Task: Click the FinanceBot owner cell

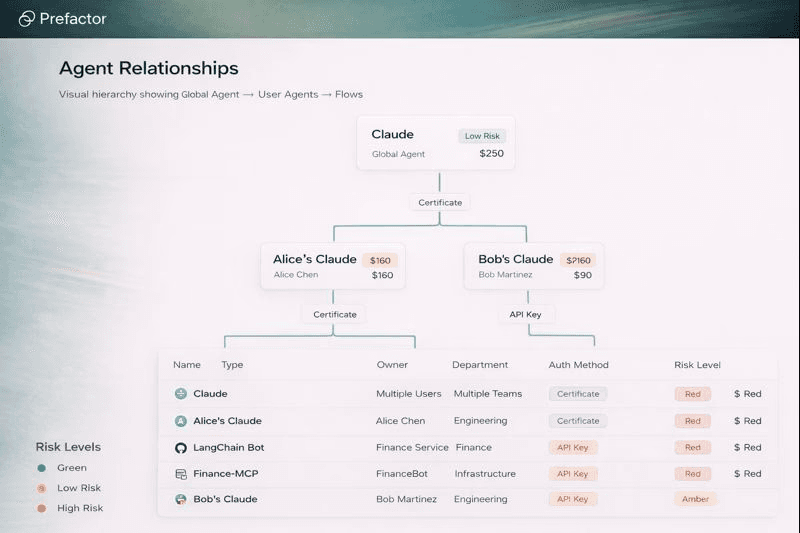Action: click(402, 474)
